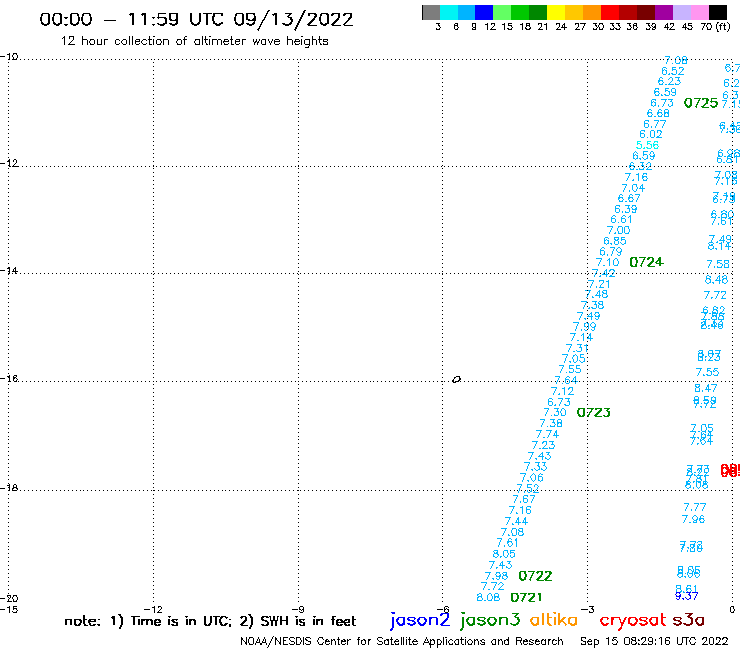Click the green track time label '0723'
Viewport: 740px width, 650px height.
pos(594,413)
